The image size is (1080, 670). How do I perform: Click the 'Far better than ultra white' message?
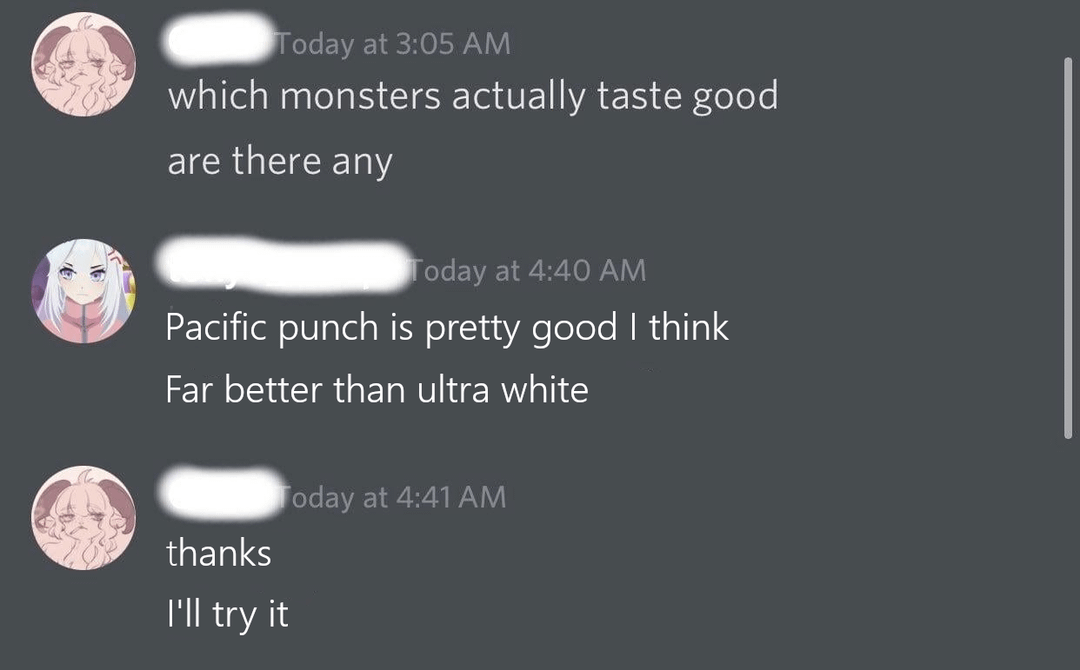[x=377, y=389]
